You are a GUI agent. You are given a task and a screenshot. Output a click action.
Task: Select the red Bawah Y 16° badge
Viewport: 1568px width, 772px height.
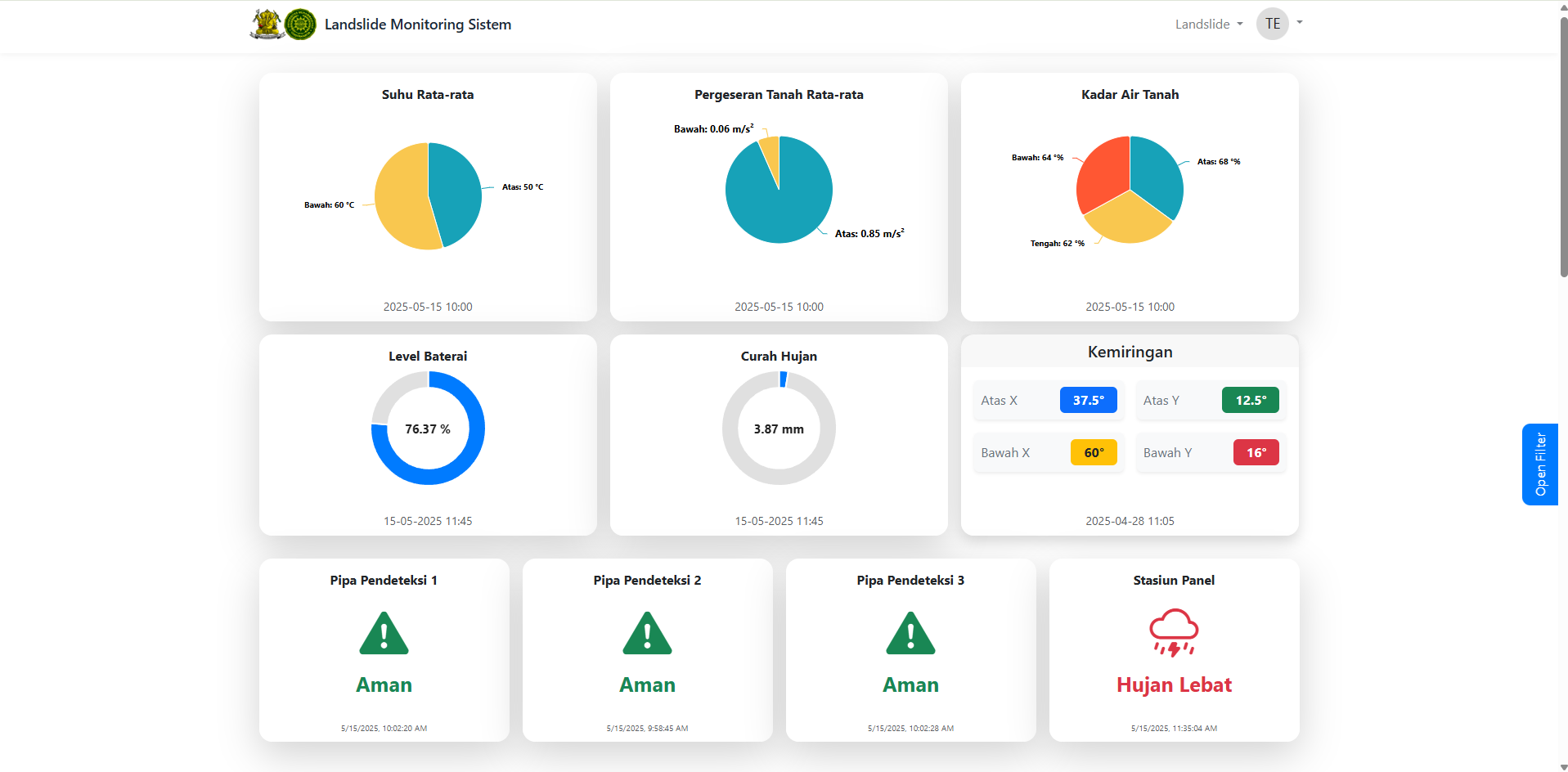[1256, 452]
